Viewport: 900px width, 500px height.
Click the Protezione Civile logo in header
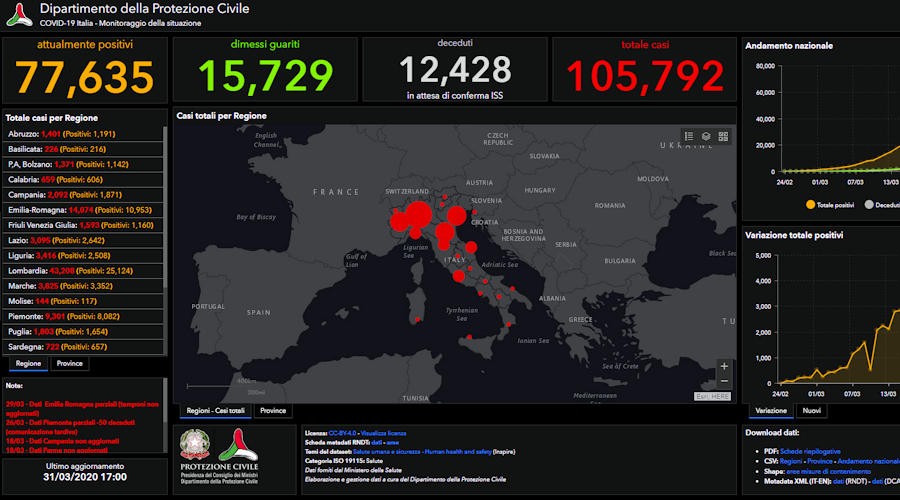[x=18, y=14]
